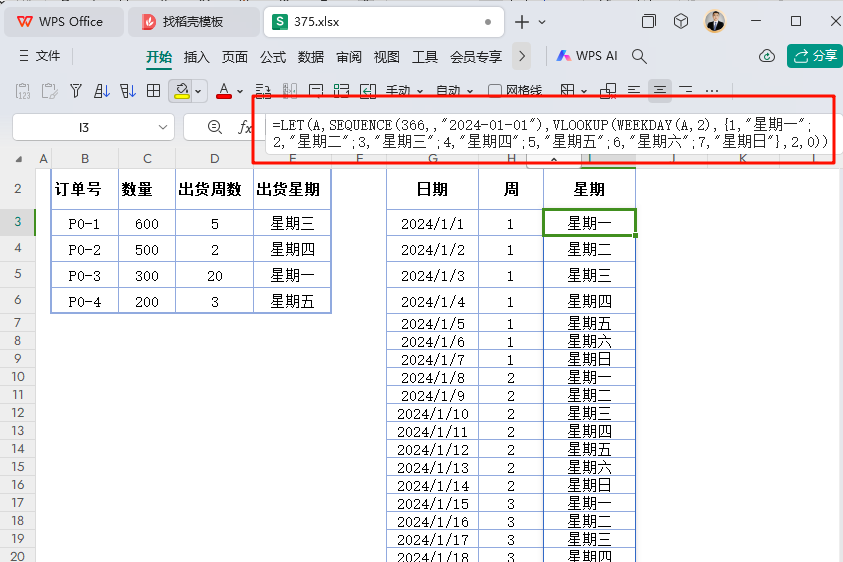Apply the red font color A
Image resolution: width=843 pixels, height=562 pixels.
click(224, 91)
